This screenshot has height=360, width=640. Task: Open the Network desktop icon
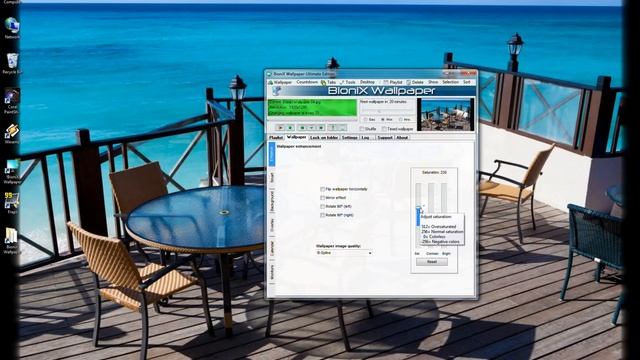[x=12, y=27]
